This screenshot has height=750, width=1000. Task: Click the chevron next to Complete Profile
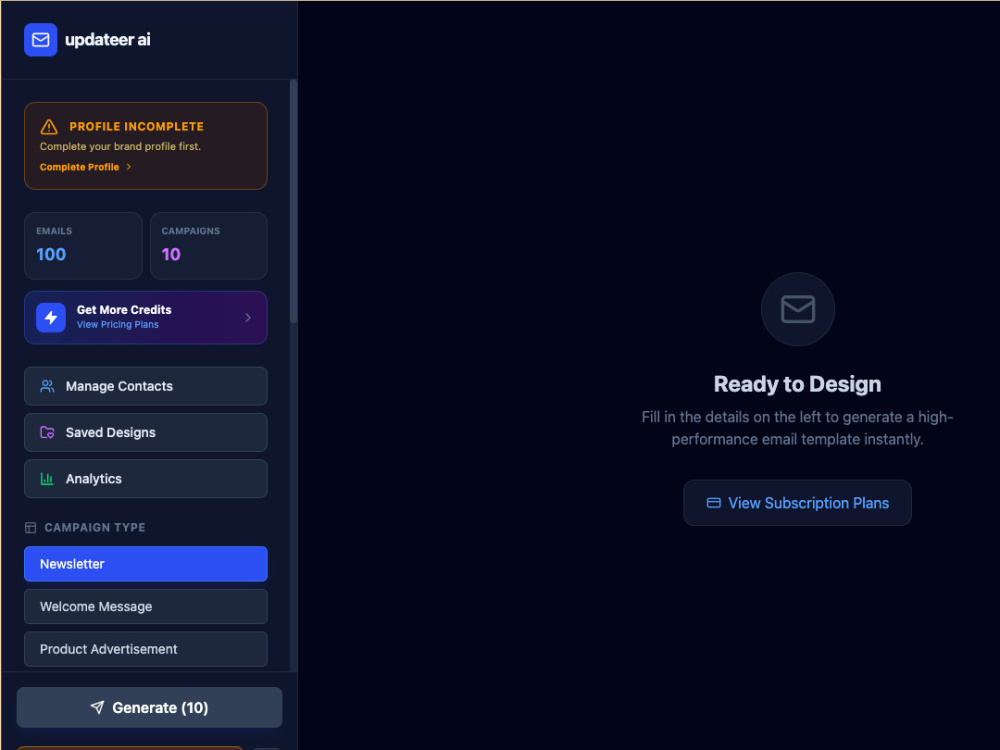(129, 167)
